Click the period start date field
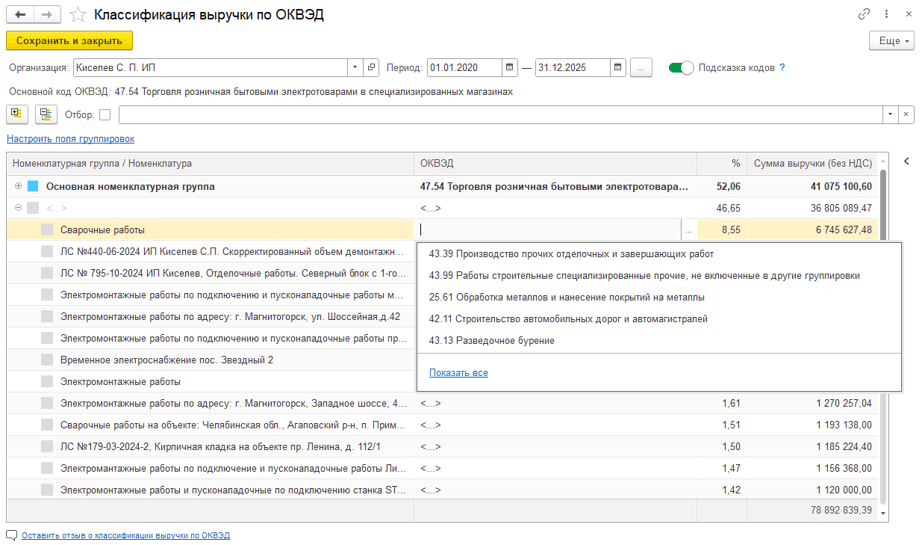922x545 pixels. [464, 68]
